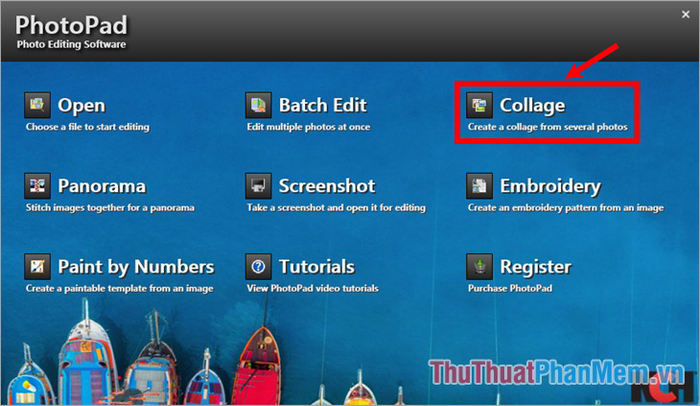Click 'Create a paintable template from an image'
700x406 pixels.
pyautogui.click(x=119, y=289)
